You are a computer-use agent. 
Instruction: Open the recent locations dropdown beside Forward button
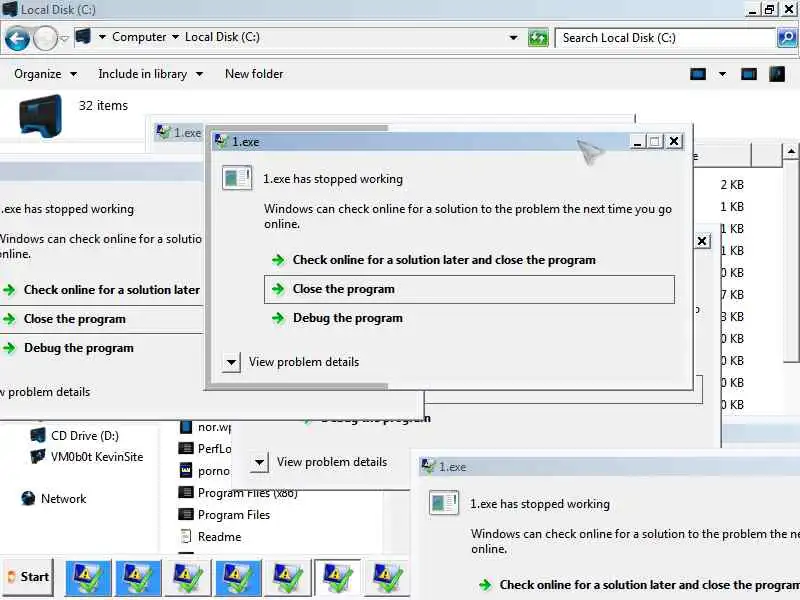(64, 38)
